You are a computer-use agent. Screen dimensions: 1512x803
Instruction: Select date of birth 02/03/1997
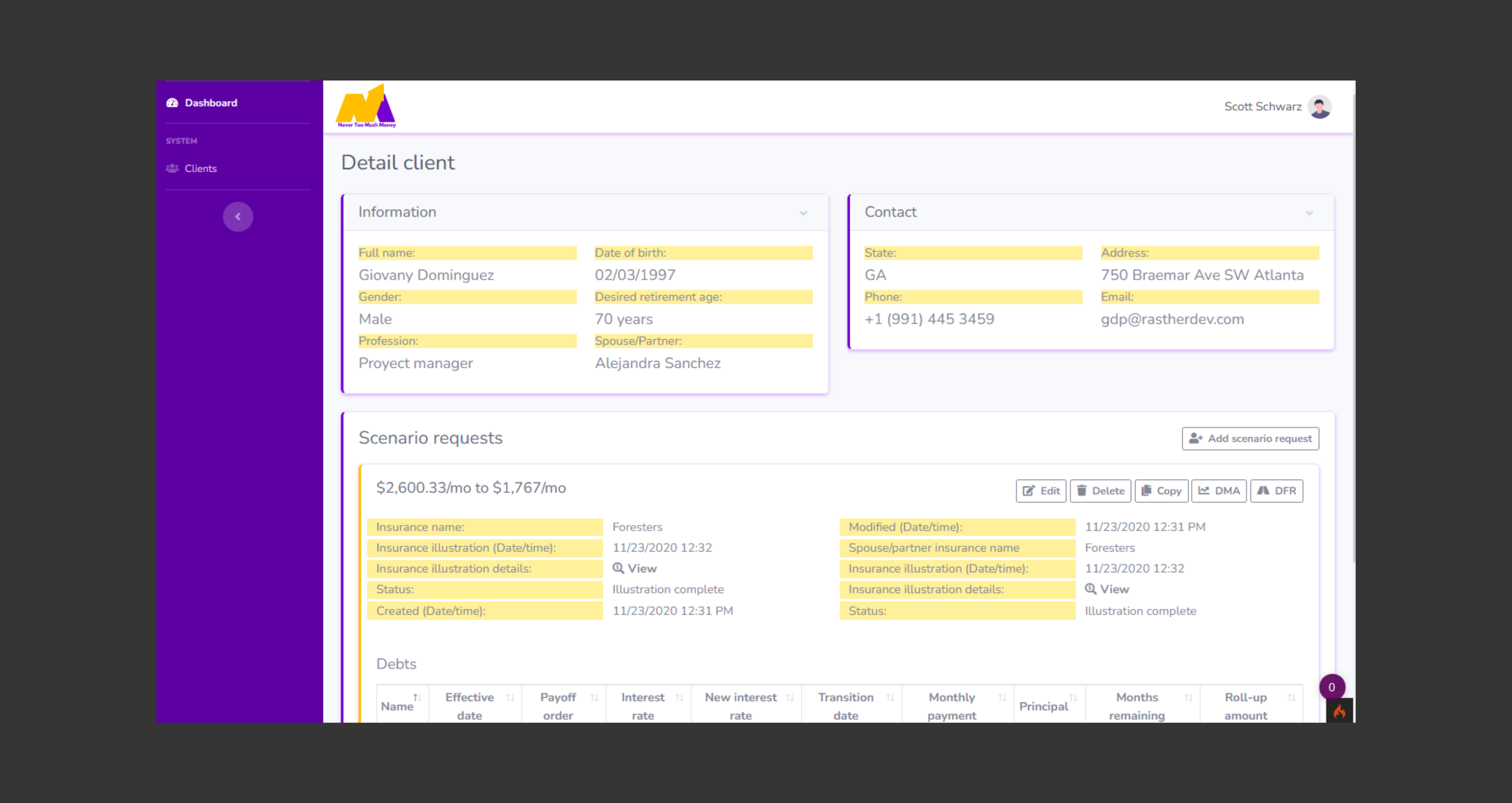tap(635, 275)
